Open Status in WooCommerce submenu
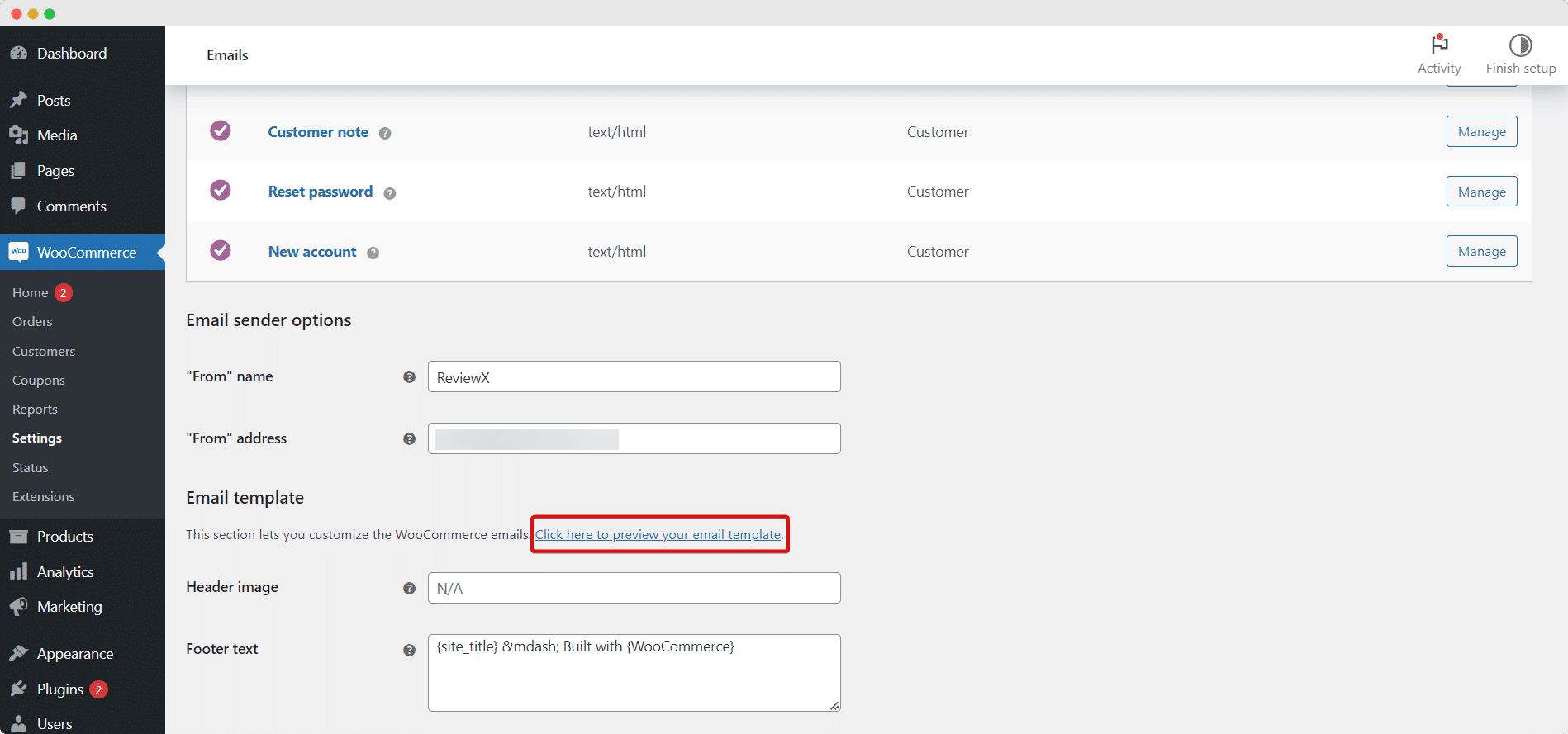1568x734 pixels. (31, 467)
